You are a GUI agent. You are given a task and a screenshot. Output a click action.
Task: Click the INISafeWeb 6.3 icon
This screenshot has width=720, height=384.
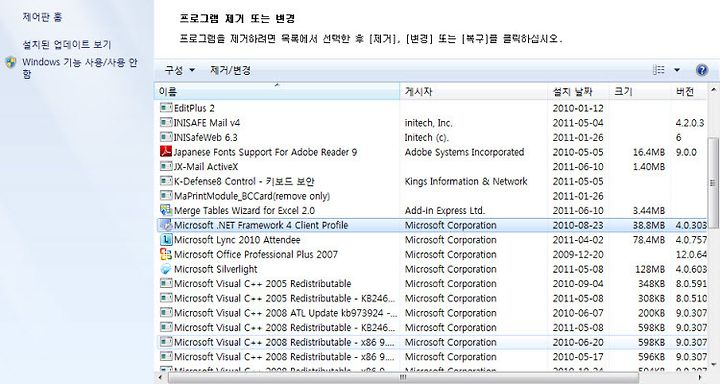(x=166, y=137)
